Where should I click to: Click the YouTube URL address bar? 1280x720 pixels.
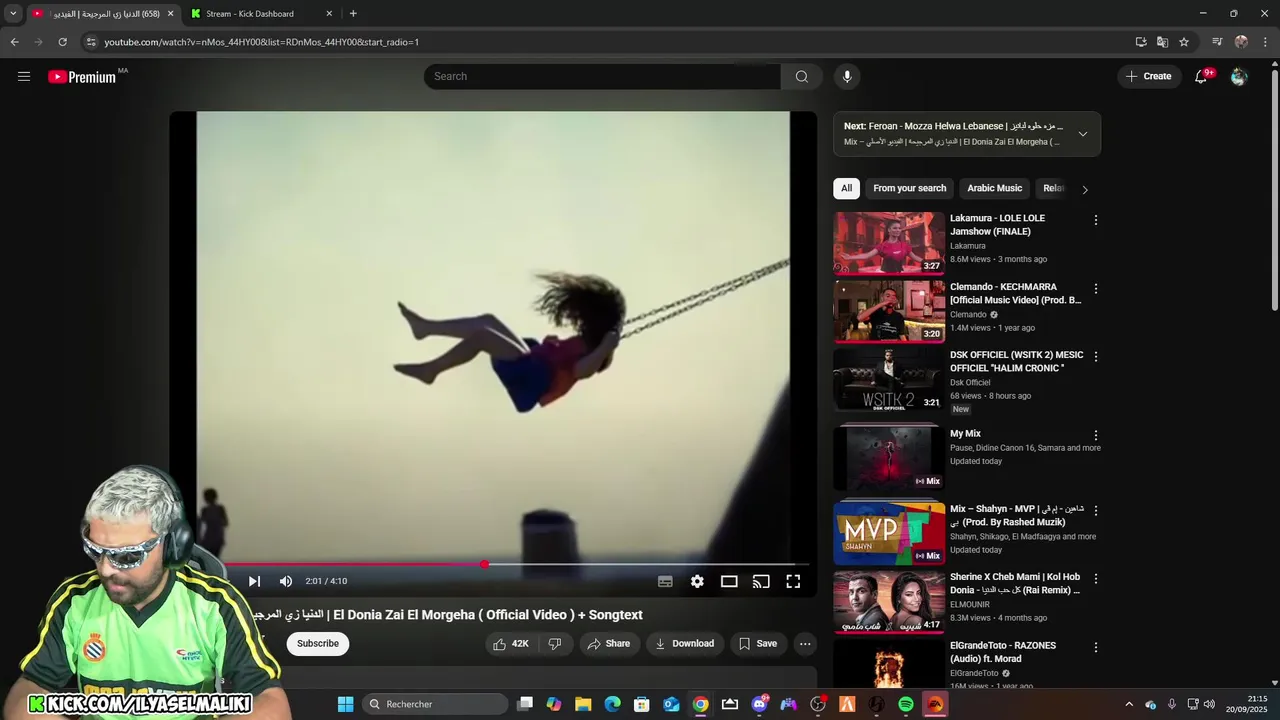(x=600, y=42)
